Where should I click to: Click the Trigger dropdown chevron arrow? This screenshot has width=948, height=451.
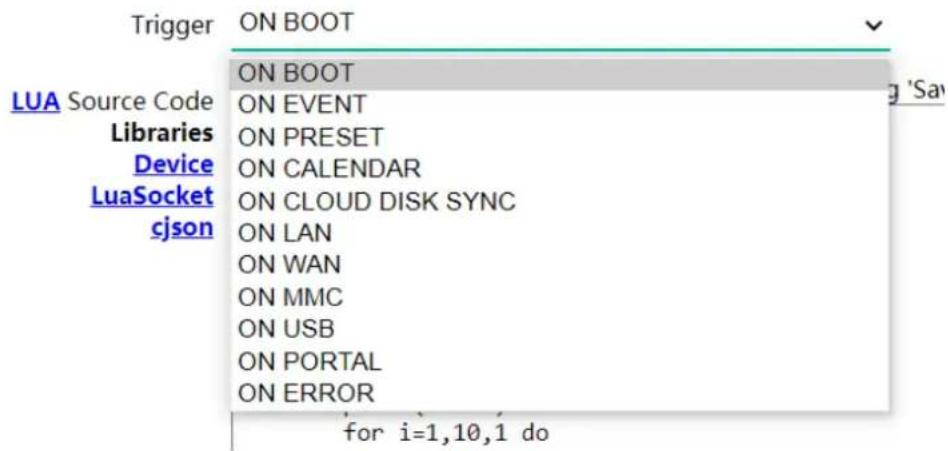874,25
